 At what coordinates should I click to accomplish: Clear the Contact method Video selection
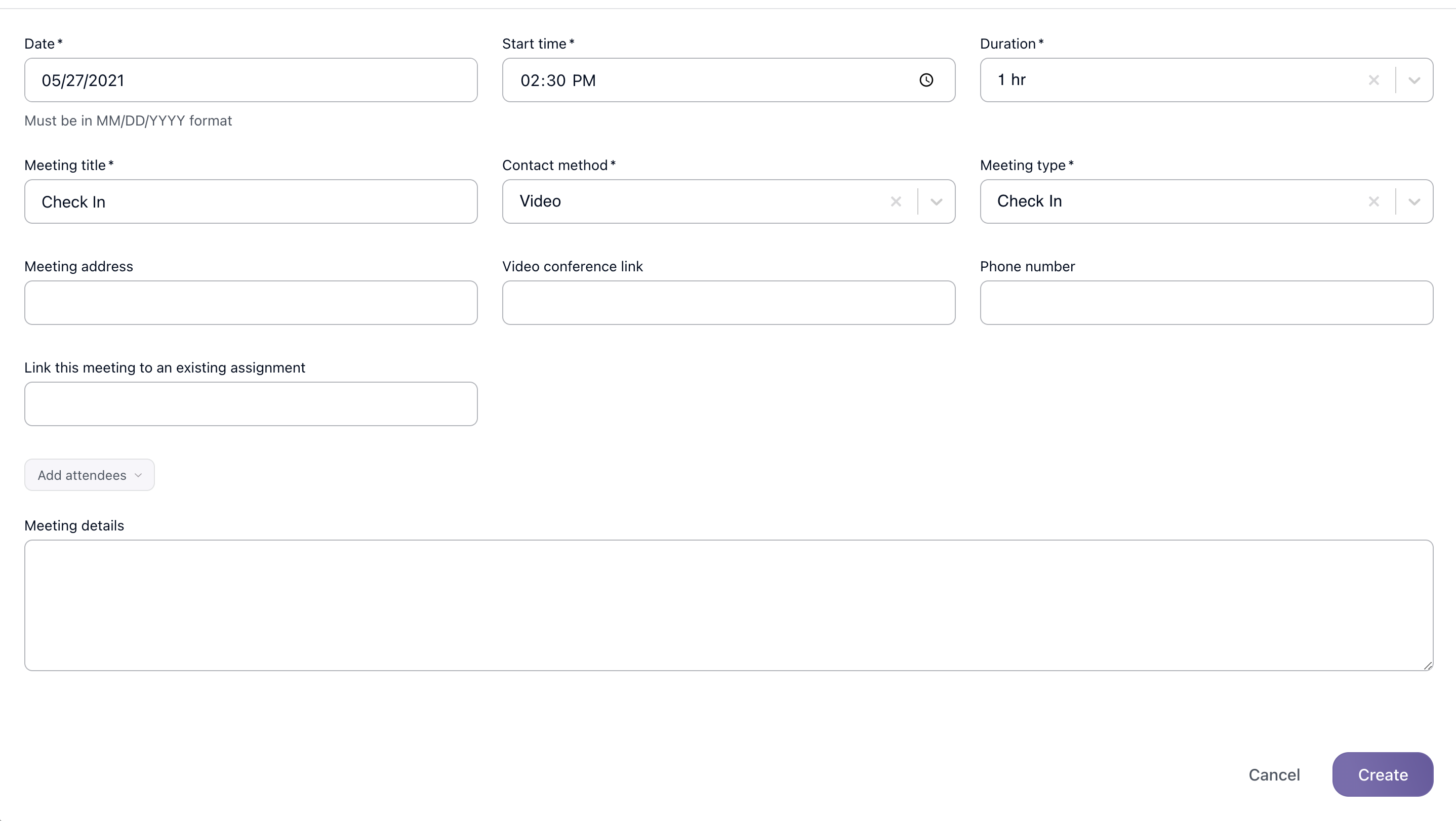pyautogui.click(x=896, y=202)
